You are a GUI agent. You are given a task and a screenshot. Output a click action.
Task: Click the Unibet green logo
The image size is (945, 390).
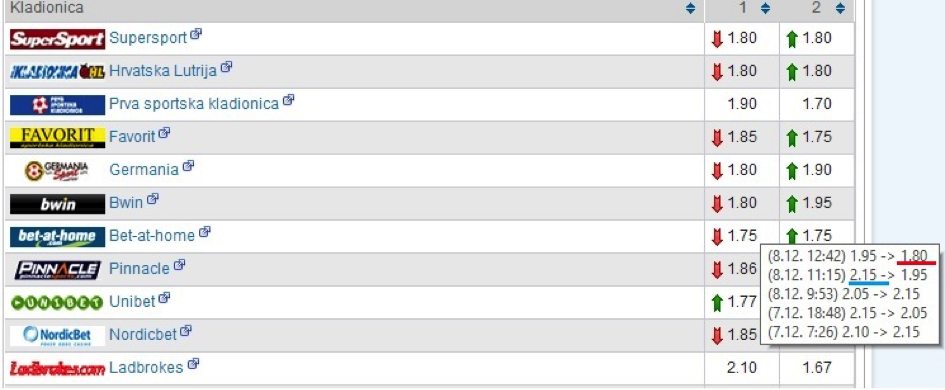57,303
